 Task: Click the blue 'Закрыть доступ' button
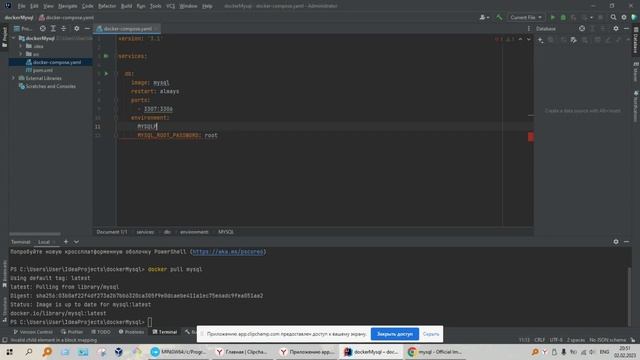pos(395,334)
